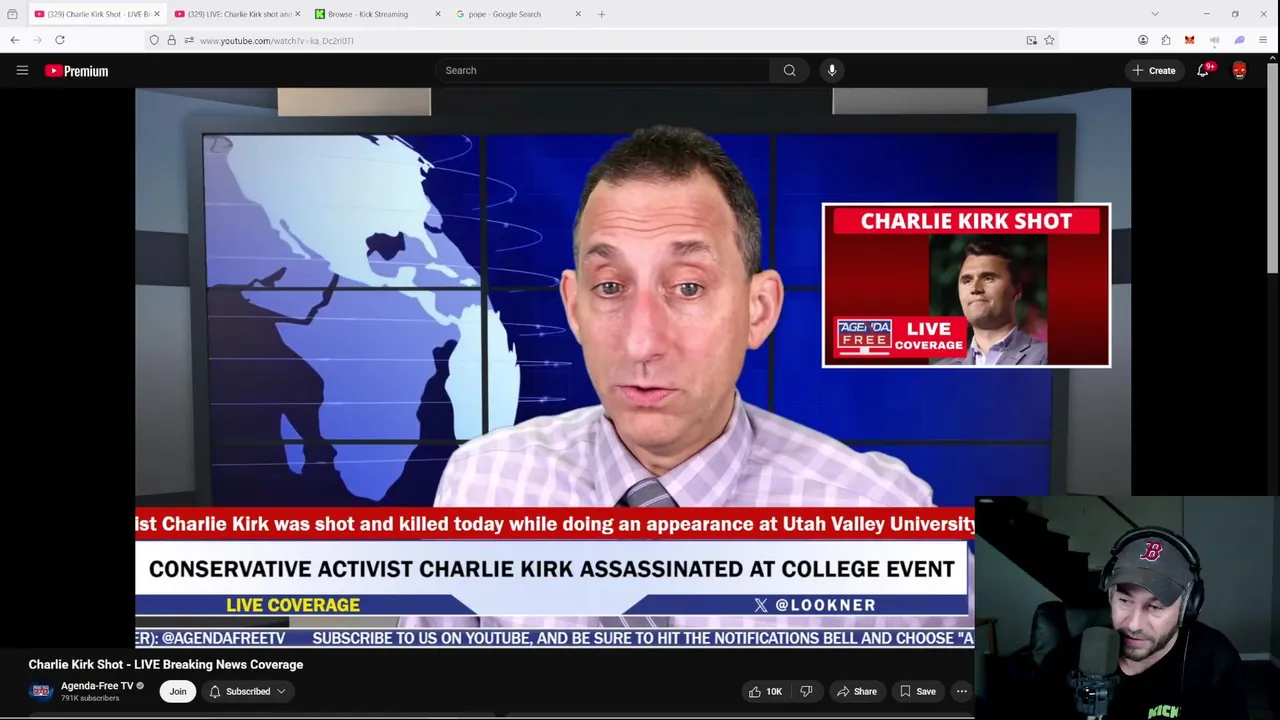Open picture-in-picture icon in address bar
1280x720 pixels.
[x=1031, y=40]
